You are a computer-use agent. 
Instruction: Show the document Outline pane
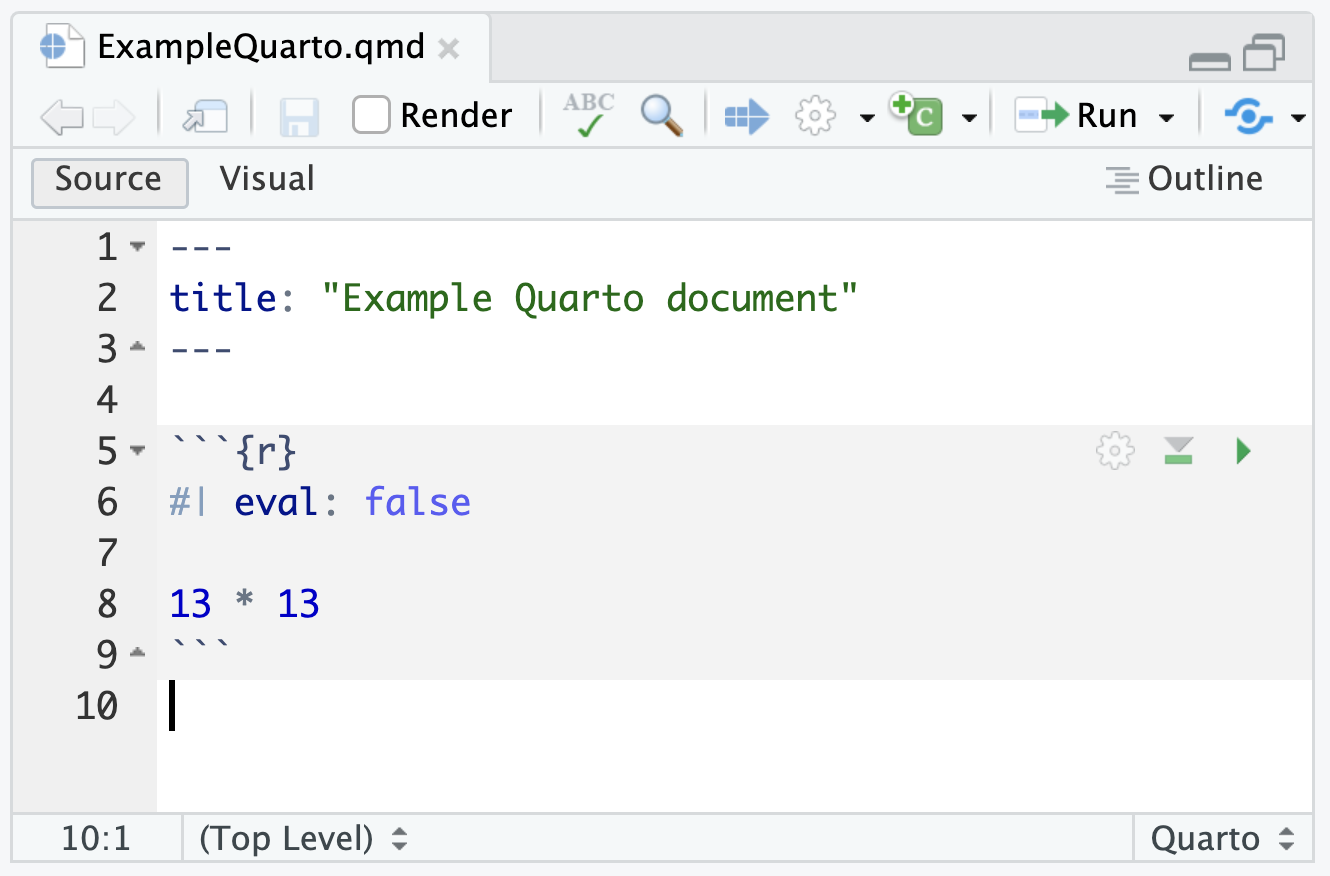click(1184, 179)
